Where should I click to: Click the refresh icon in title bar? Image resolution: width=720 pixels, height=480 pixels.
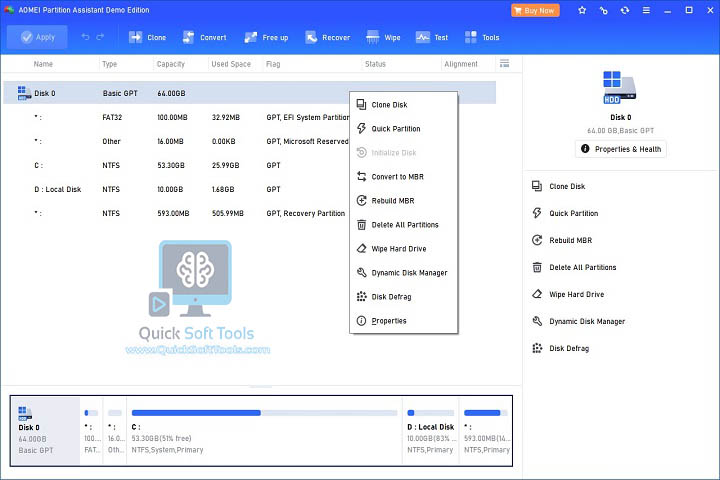tap(624, 10)
